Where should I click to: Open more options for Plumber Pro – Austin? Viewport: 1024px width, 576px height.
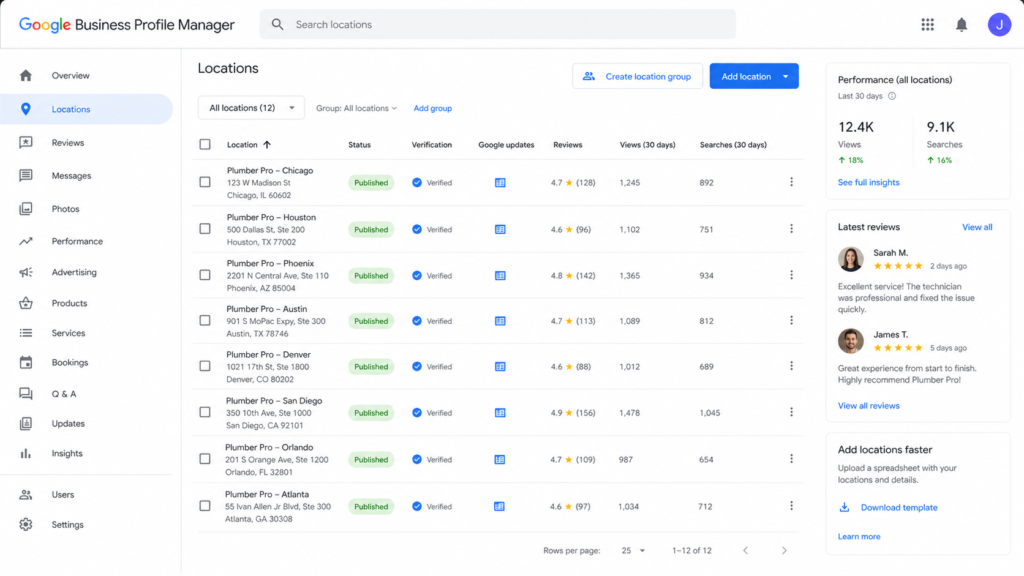791,320
